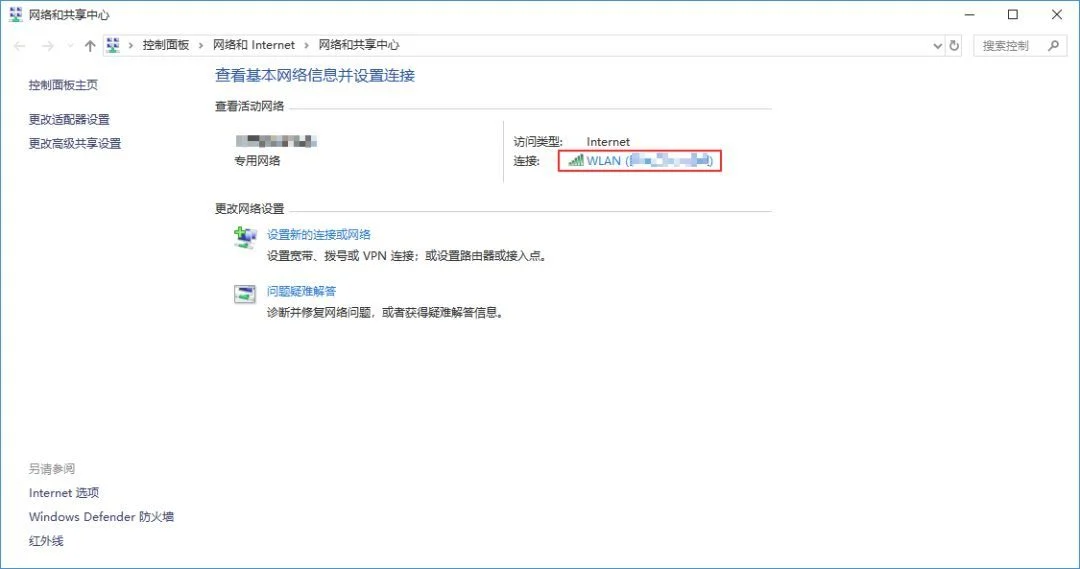Click the magnifier icon in the search box

click(1052, 46)
